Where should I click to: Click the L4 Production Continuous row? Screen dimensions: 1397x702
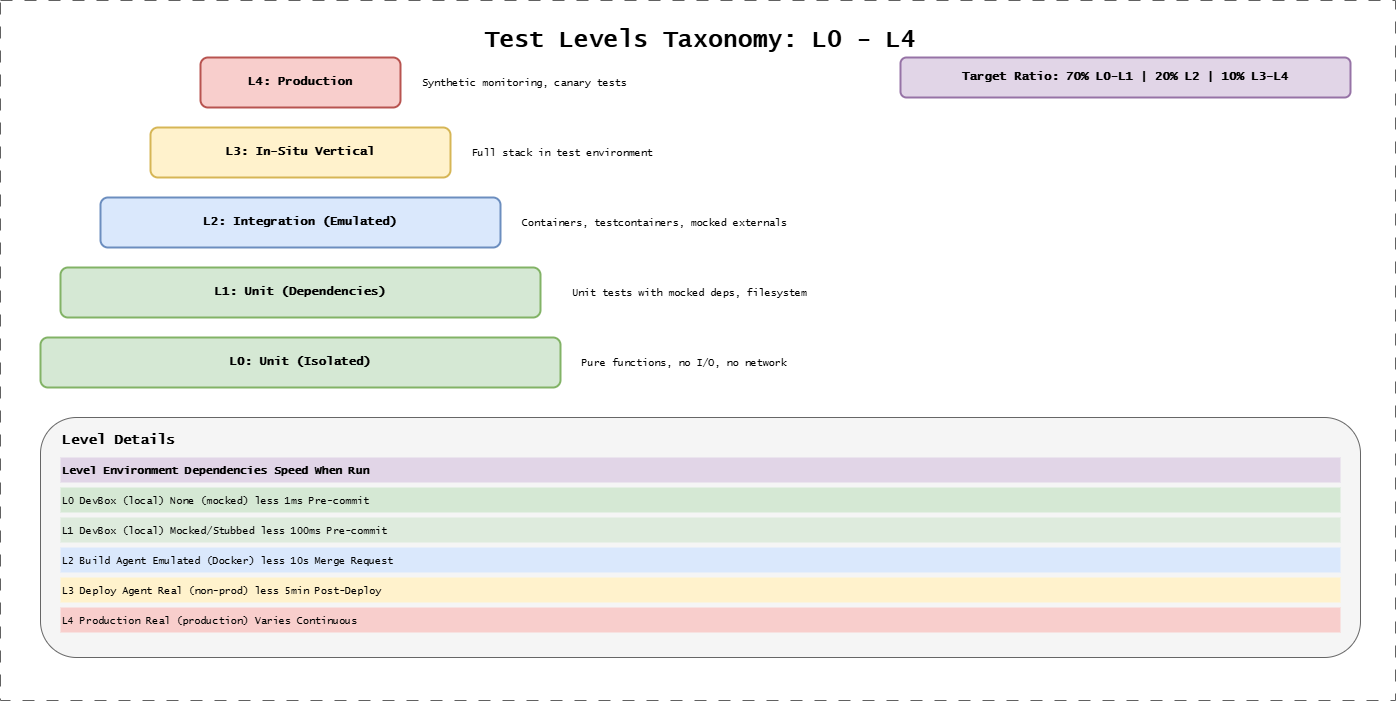[698, 620]
